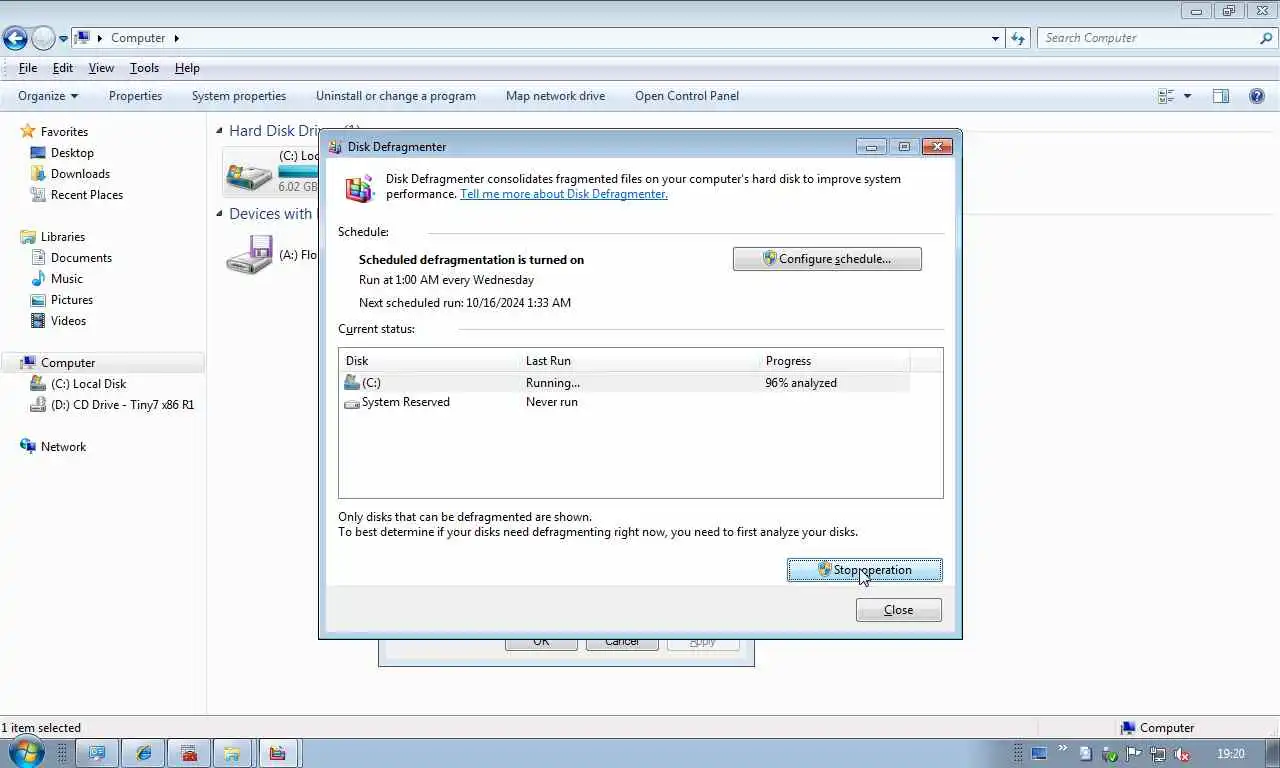Viewport: 1280px width, 768px height.
Task: Click the Explorer help question mark icon
Action: tap(1257, 96)
